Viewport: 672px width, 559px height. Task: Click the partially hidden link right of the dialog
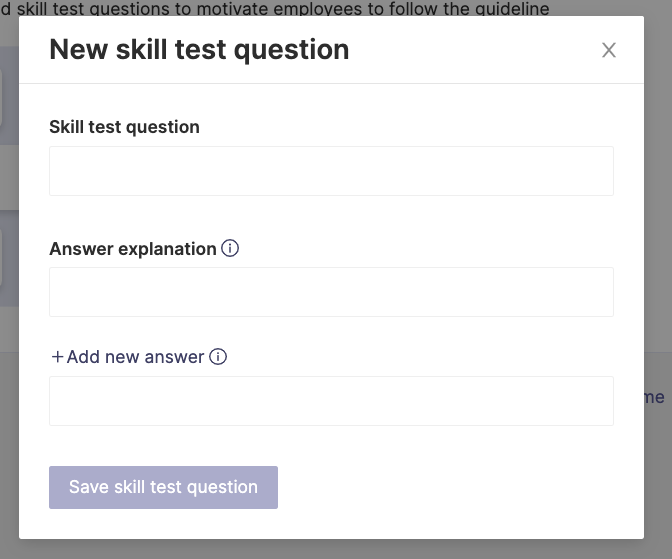(654, 397)
